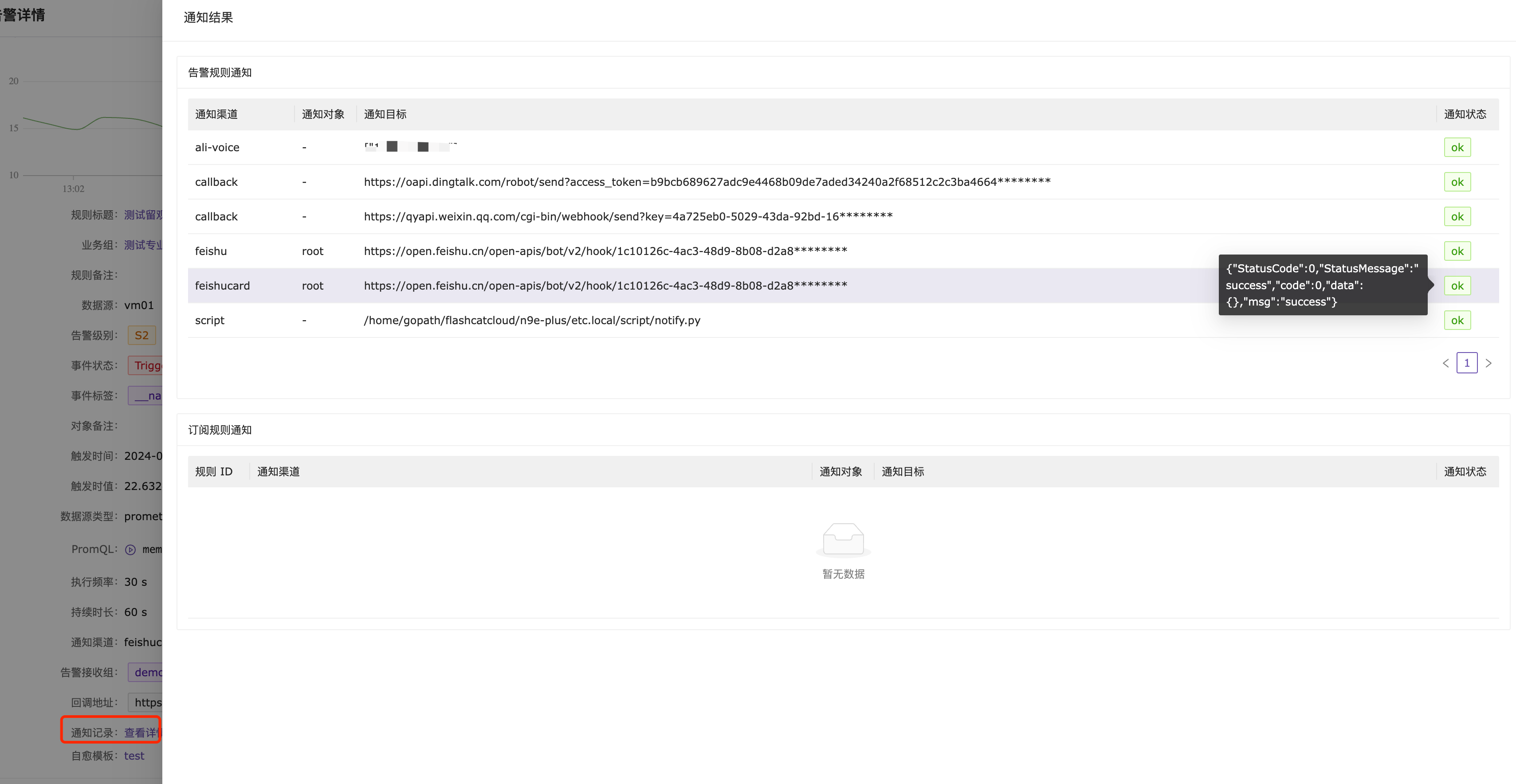Click the https callback address tag
The image size is (1516, 784).
[145, 702]
